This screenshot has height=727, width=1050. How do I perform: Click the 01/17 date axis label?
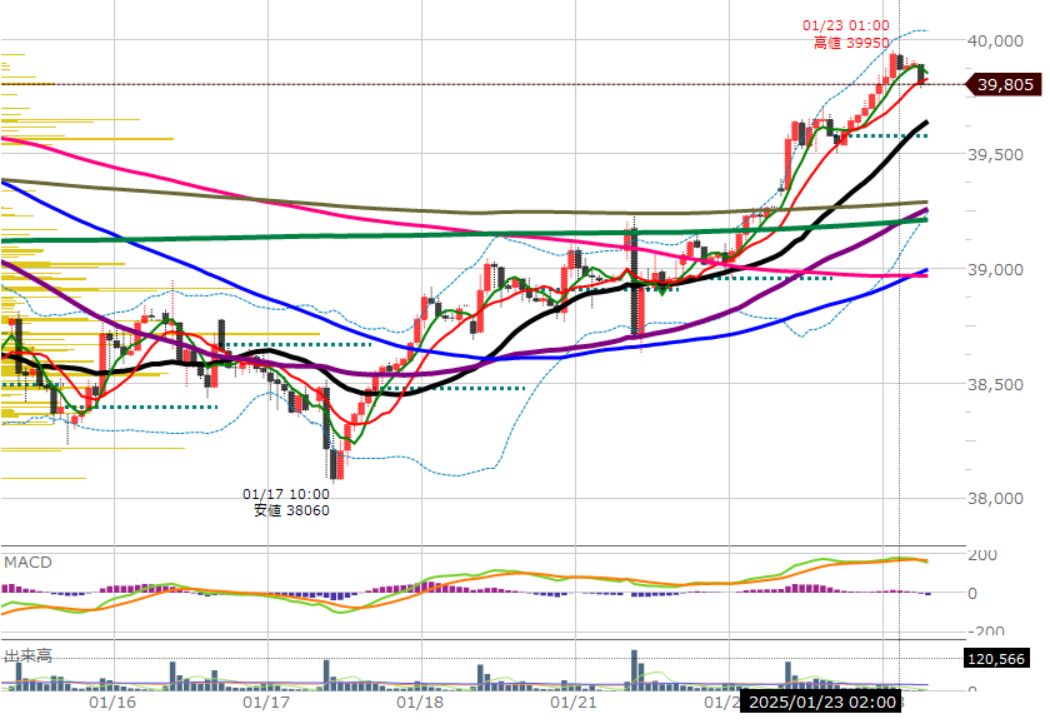(266, 702)
